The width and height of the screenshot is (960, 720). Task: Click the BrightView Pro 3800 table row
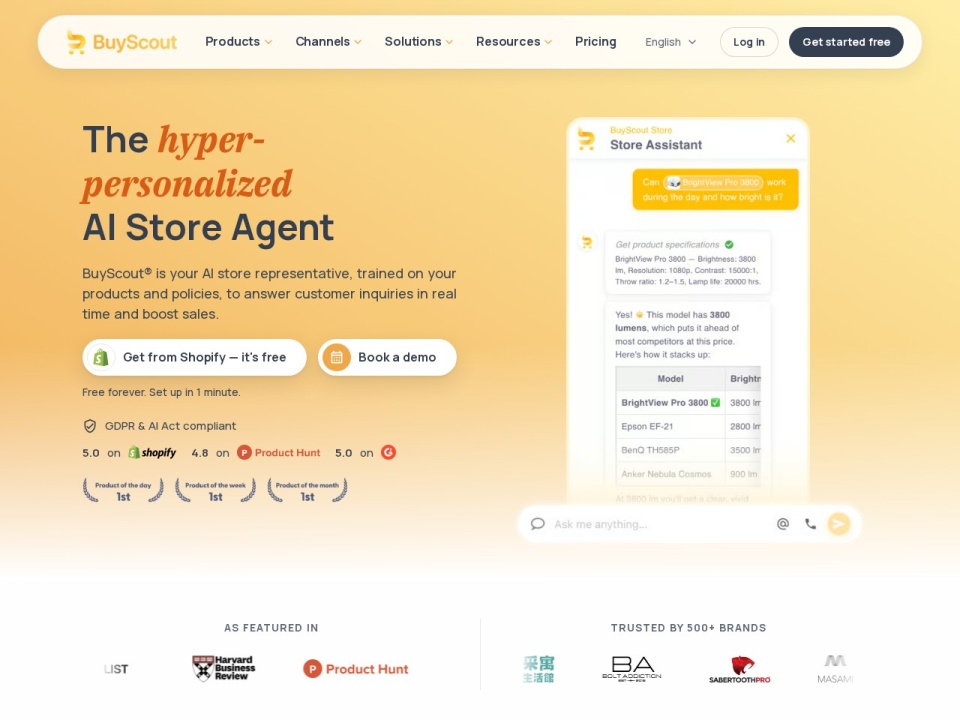coord(688,403)
